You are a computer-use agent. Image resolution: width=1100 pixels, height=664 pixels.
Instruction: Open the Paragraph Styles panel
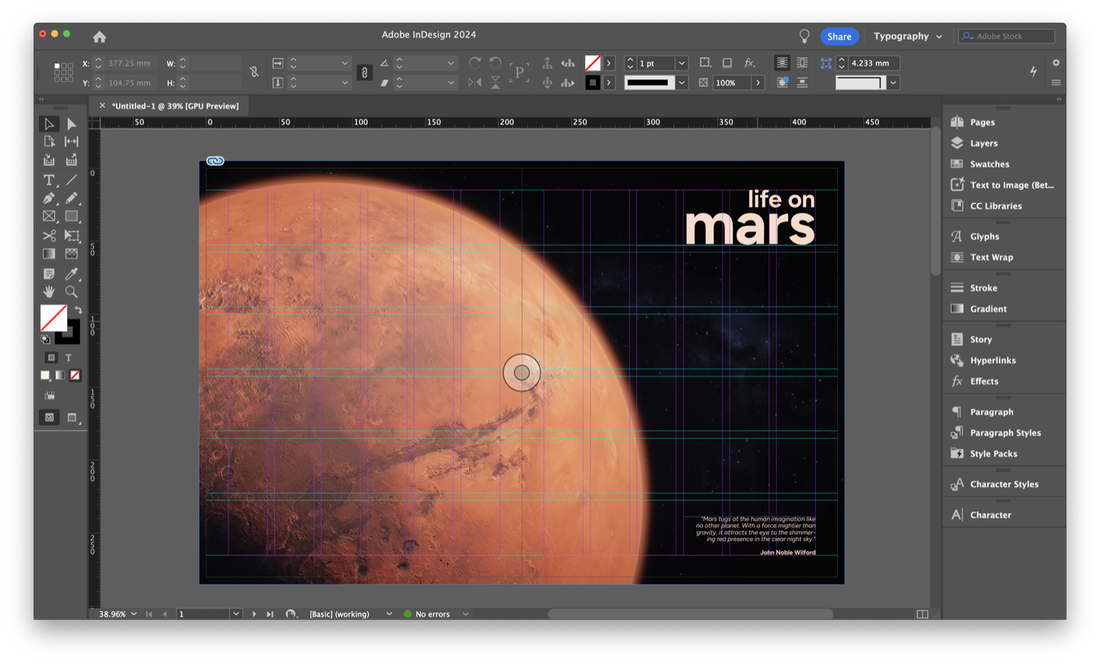tap(1004, 433)
